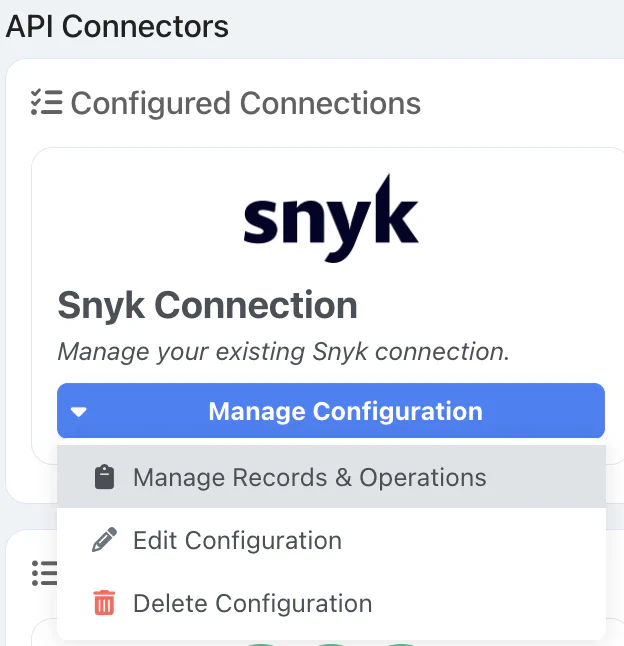Collapse menu using the white caret arrow

click(x=80, y=412)
